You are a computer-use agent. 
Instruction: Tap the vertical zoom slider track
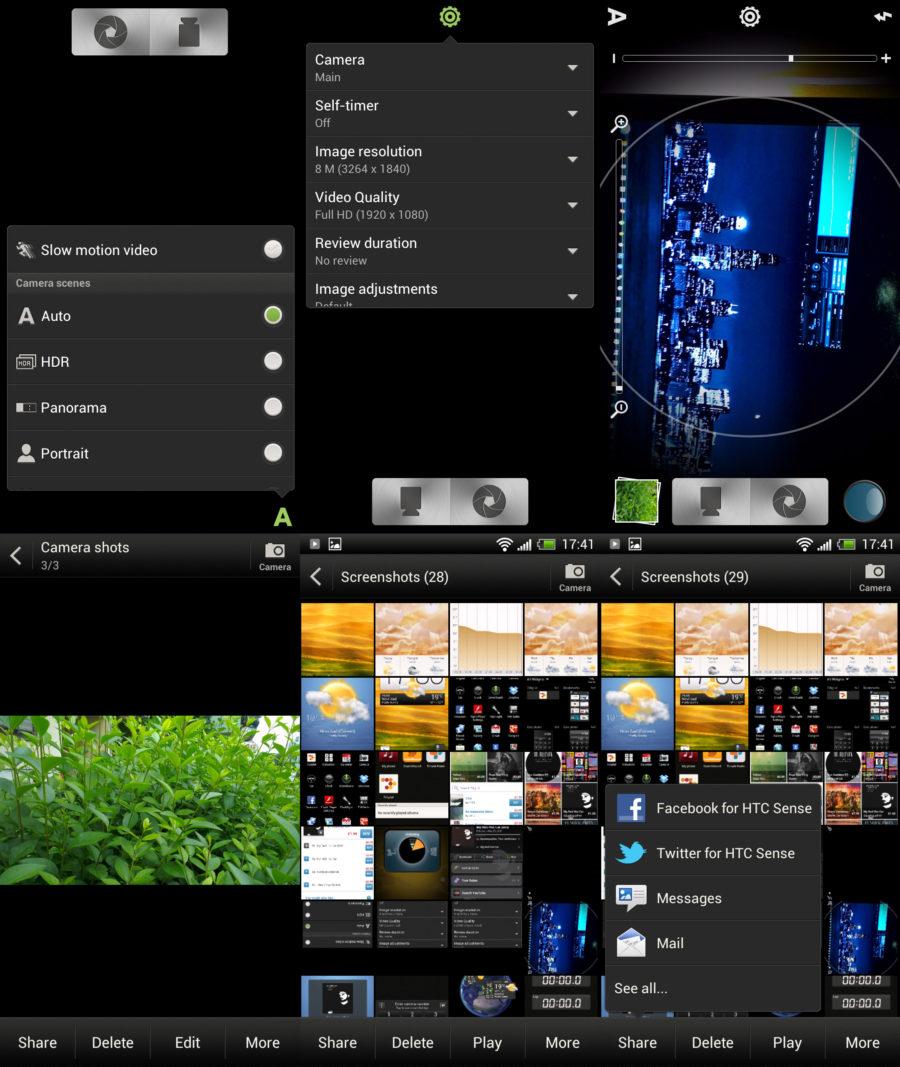coord(619,265)
